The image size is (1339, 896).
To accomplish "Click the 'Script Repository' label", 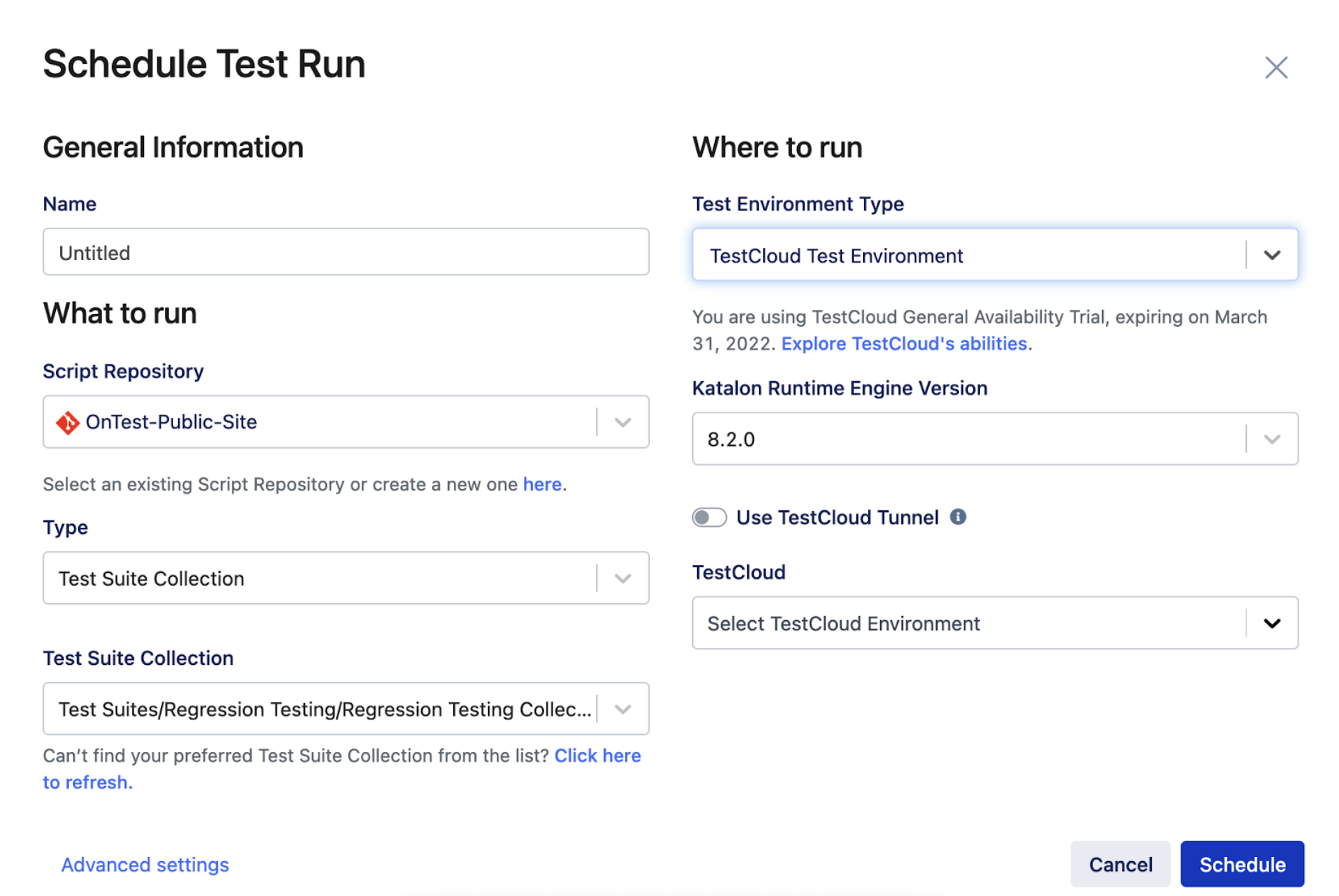I will [x=123, y=371].
